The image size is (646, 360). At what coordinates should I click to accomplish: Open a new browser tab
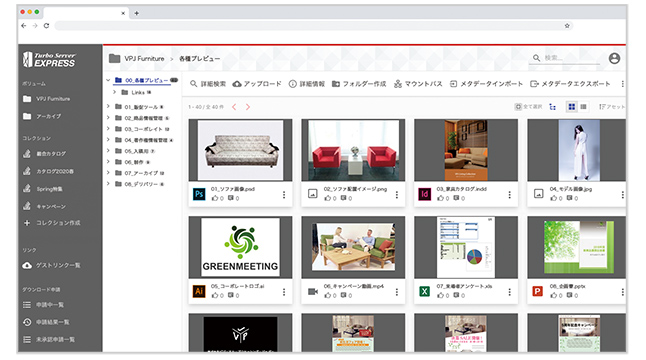136,13
